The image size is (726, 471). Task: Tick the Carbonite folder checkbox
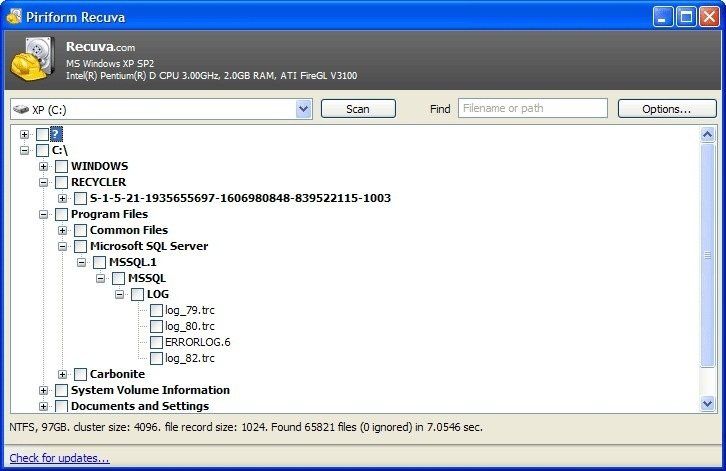pyautogui.click(x=81, y=374)
